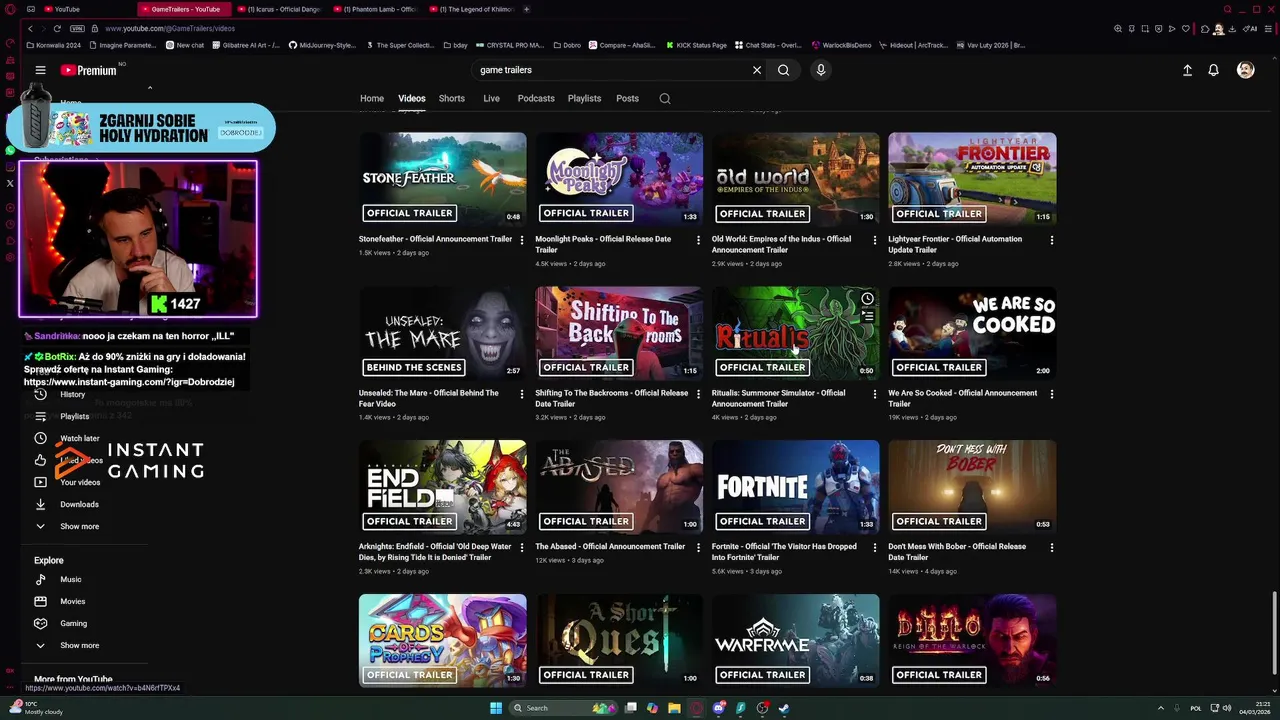Open options for Moonlight Peaks trailer video
This screenshot has width=1280, height=720.
(698, 240)
